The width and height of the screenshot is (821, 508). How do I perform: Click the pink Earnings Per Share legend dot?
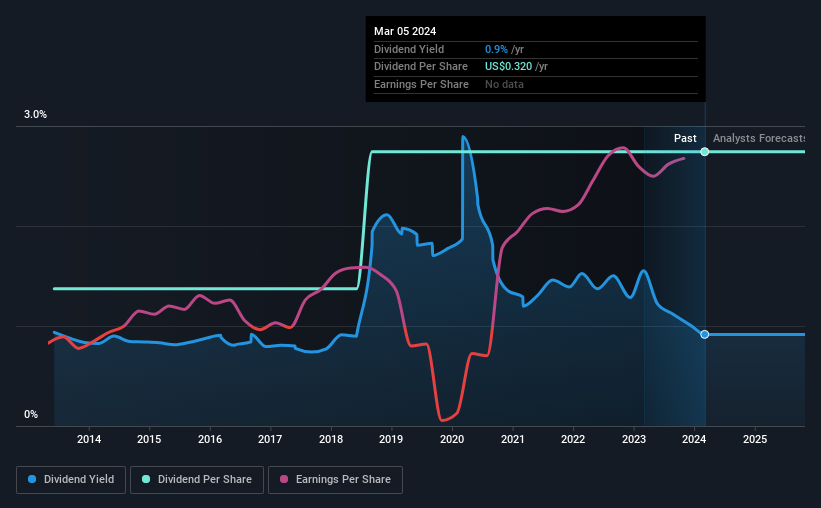pos(284,479)
